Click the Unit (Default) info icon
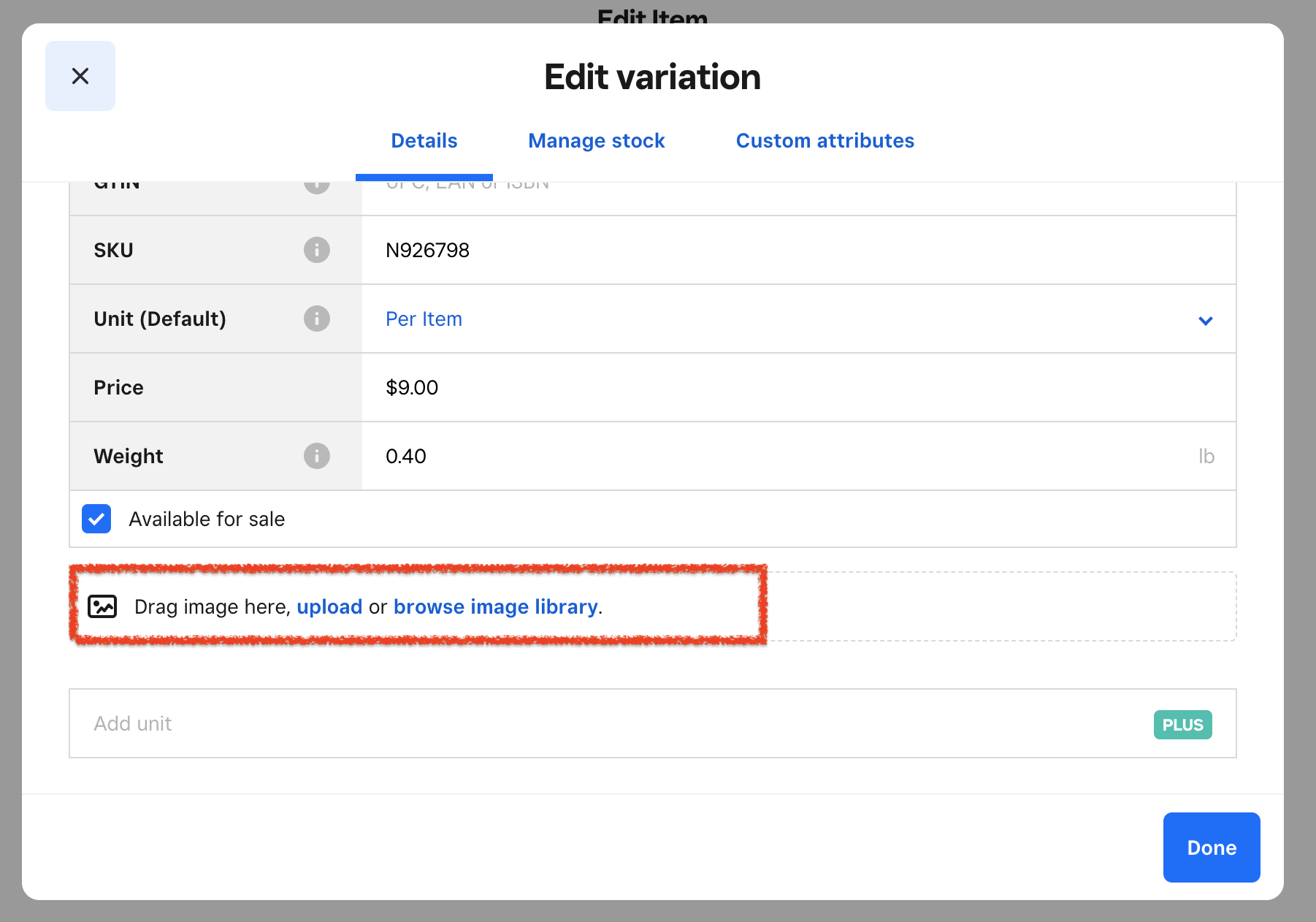This screenshot has height=922, width=1316. click(x=317, y=319)
